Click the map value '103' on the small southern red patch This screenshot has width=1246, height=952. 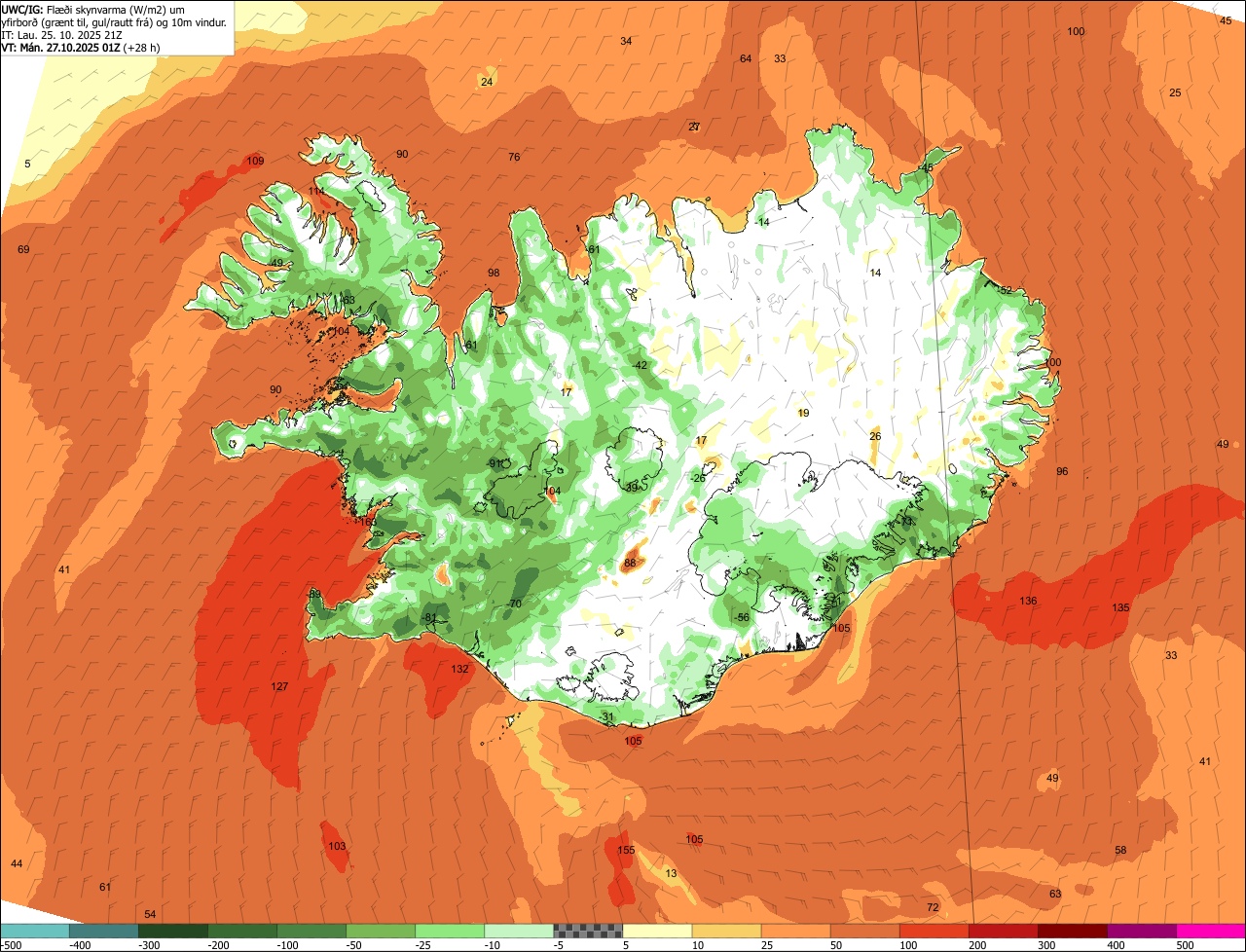(x=337, y=846)
